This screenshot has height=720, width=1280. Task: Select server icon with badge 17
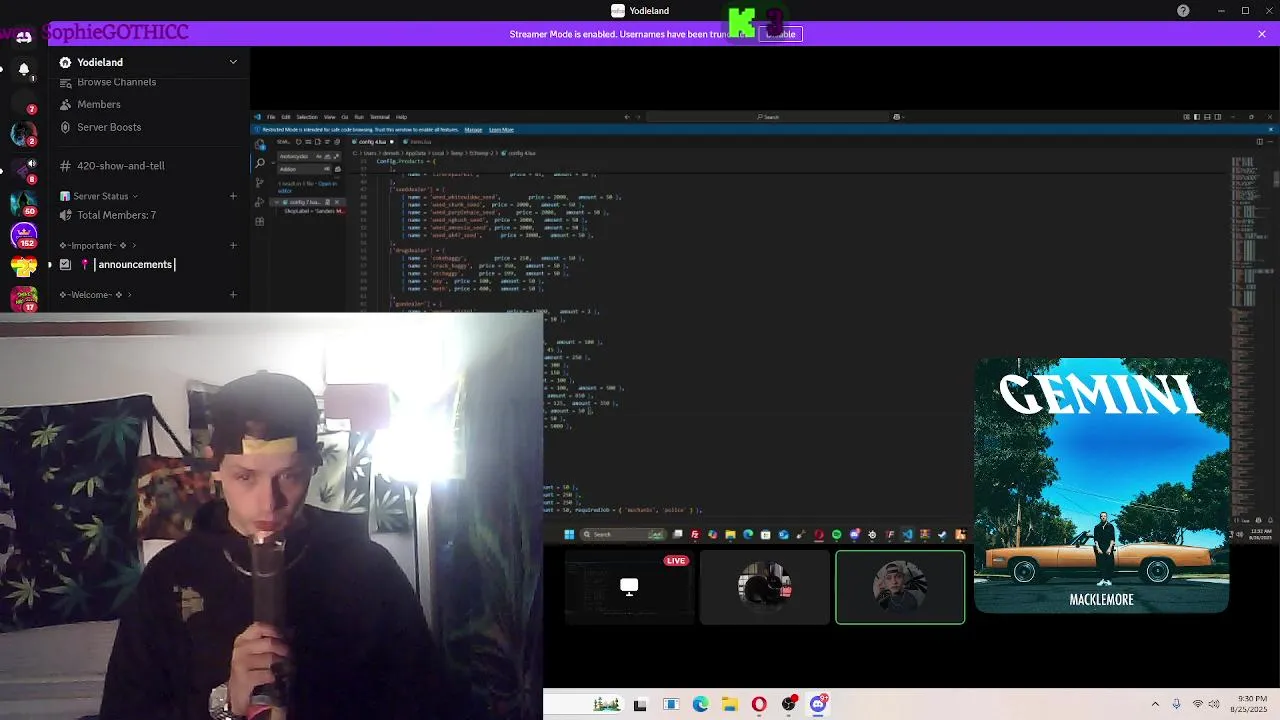[x=24, y=298]
